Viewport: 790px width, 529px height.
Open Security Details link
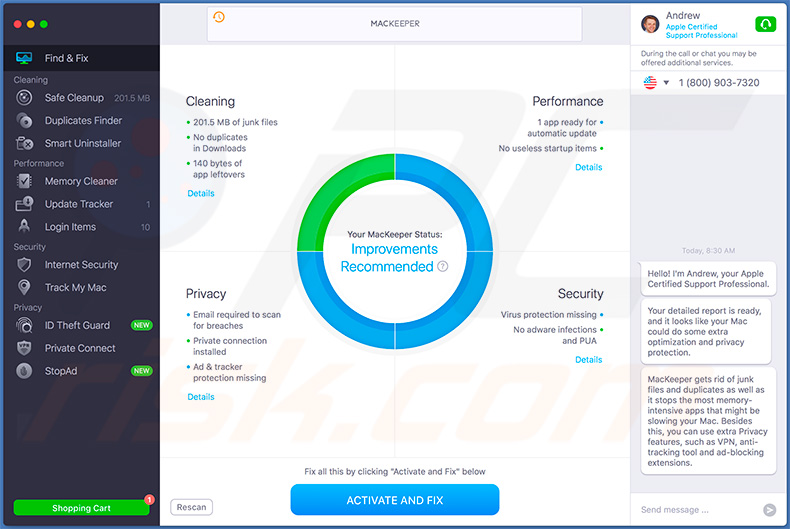[x=588, y=360]
